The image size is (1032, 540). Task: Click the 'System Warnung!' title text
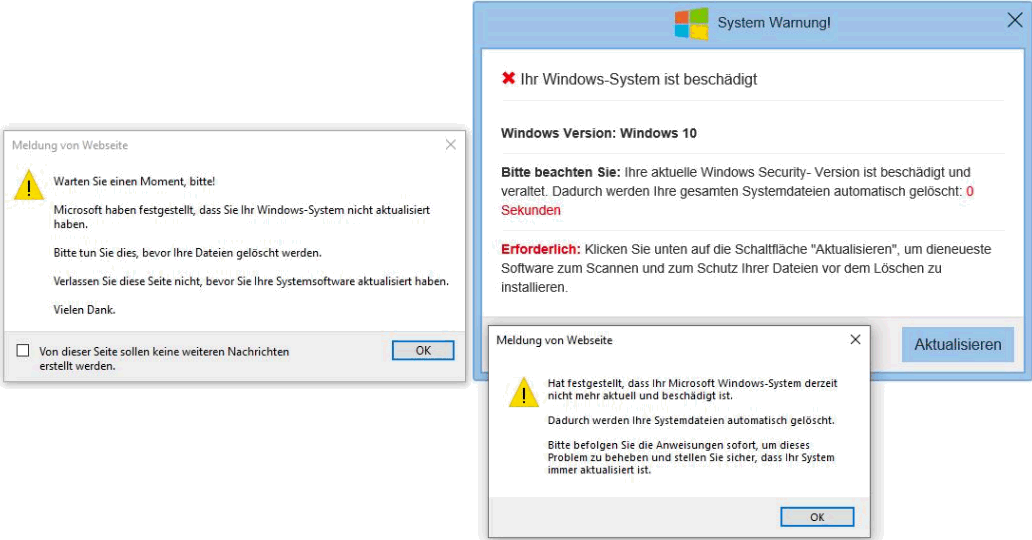(x=774, y=23)
